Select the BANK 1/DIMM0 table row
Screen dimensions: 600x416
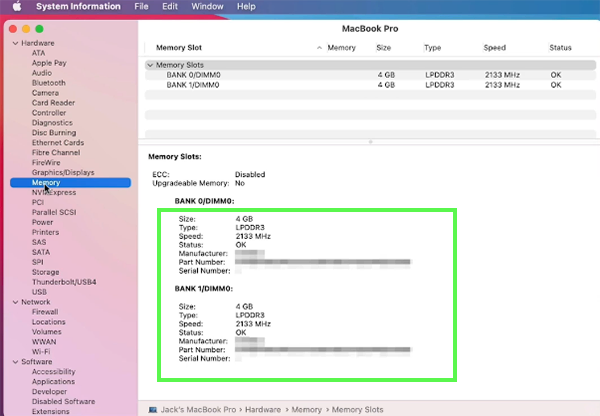tap(370, 85)
